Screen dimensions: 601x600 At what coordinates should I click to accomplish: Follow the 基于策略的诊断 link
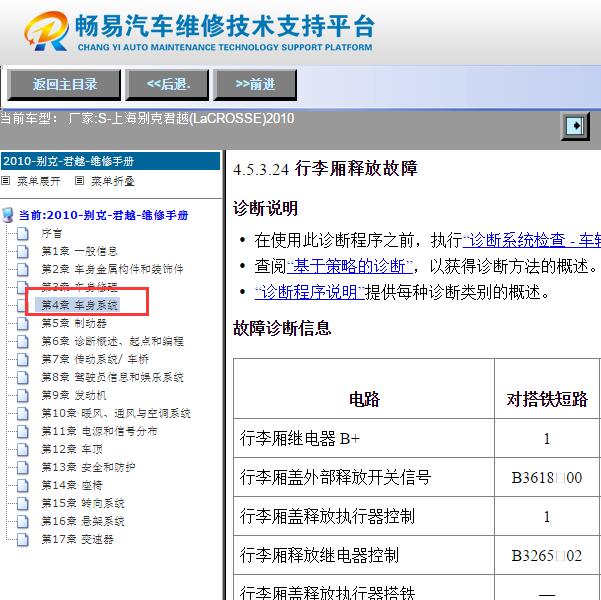(350, 266)
